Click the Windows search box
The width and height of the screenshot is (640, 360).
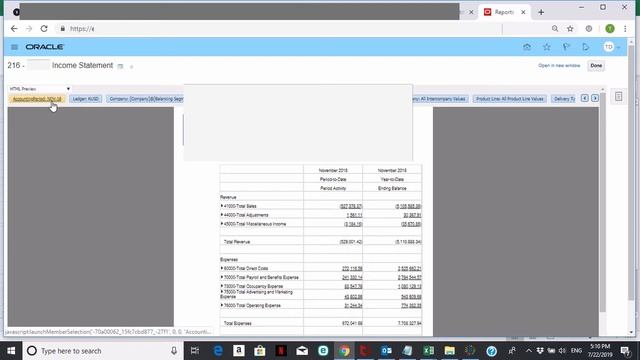click(102, 351)
